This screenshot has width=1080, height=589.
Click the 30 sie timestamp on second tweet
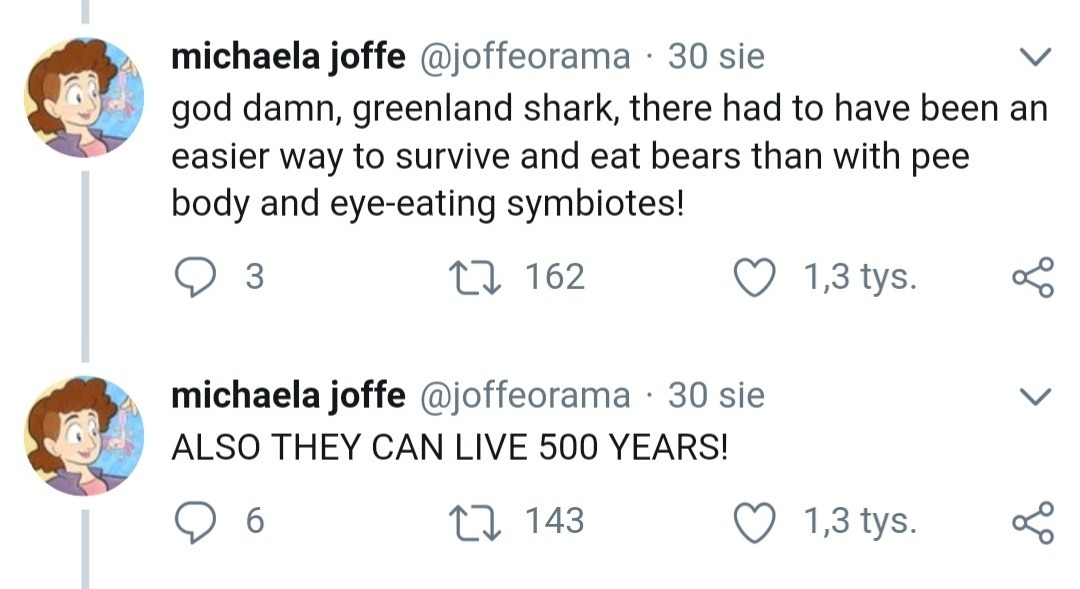(716, 396)
